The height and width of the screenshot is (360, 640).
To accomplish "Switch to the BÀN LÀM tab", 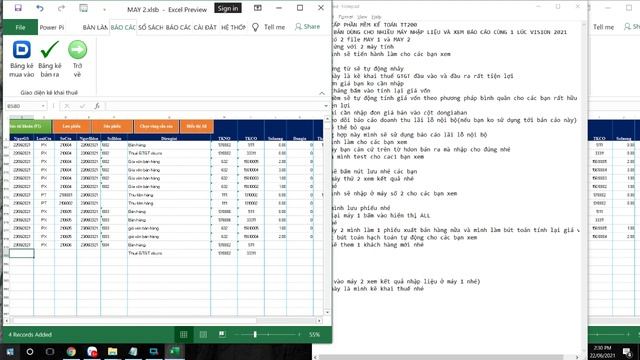I will tap(95, 27).
